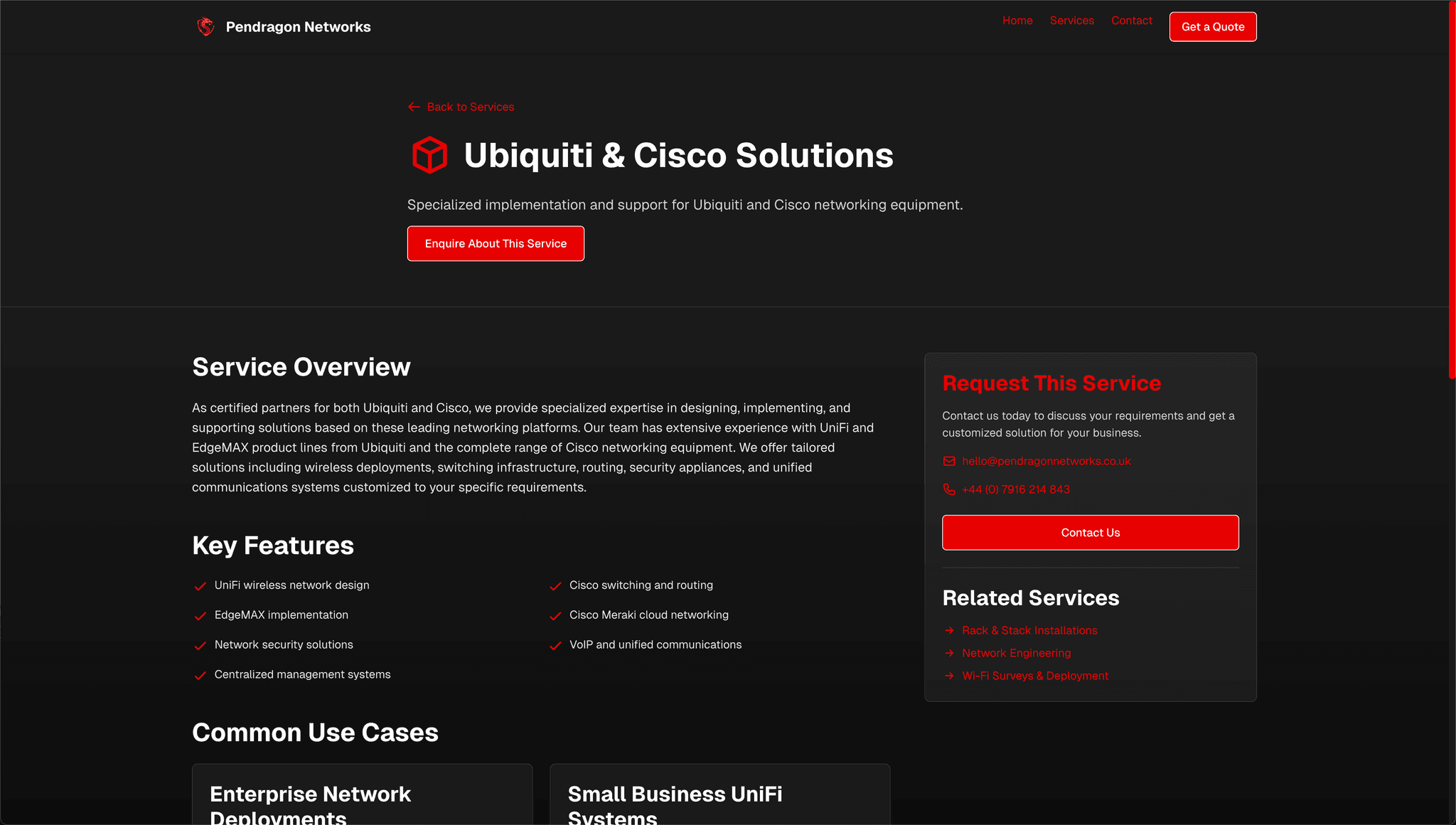Call via the +44 (0) 7916 214 843 link
Viewport: 1456px width, 825px height.
pos(1015,489)
